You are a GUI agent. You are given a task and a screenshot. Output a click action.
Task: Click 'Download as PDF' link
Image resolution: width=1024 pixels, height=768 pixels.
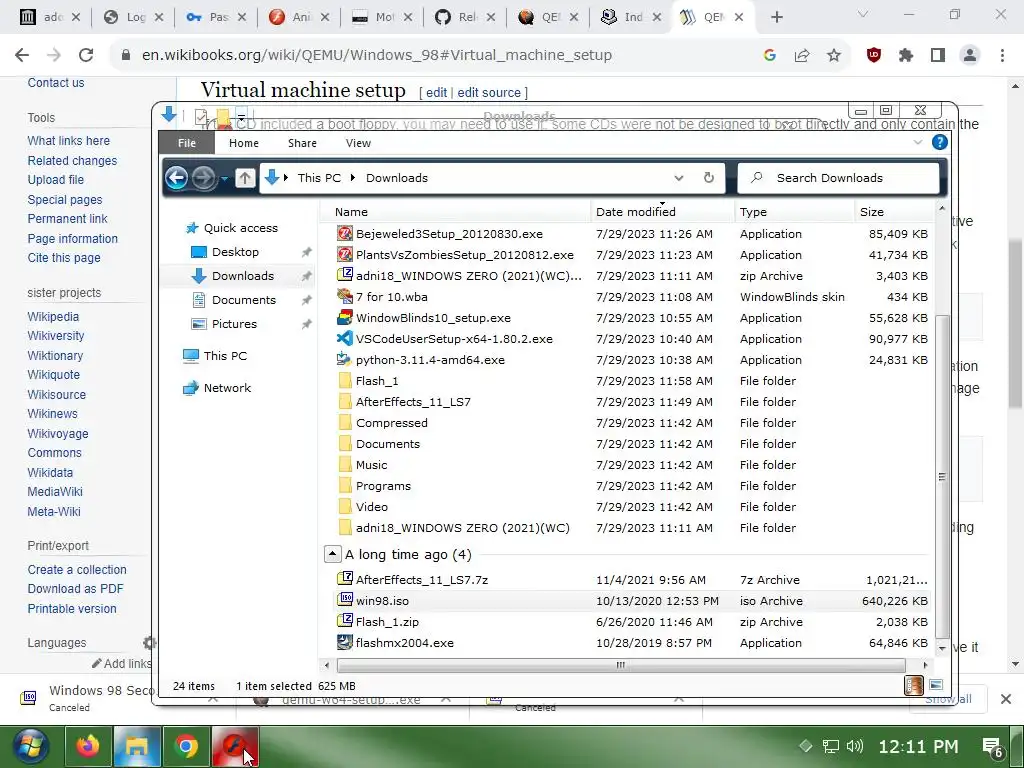75,589
